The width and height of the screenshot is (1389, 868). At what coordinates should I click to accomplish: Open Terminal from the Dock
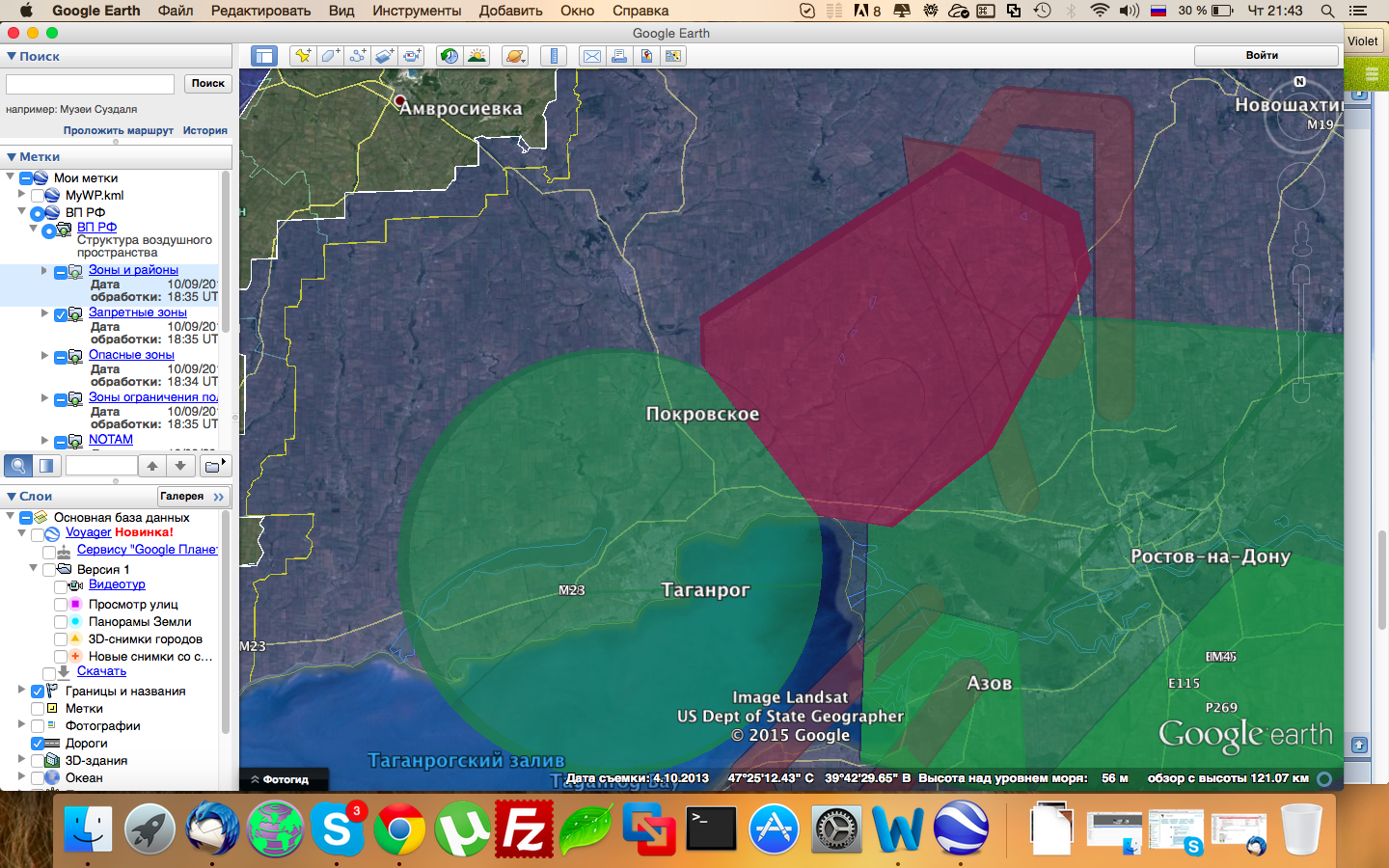click(711, 828)
